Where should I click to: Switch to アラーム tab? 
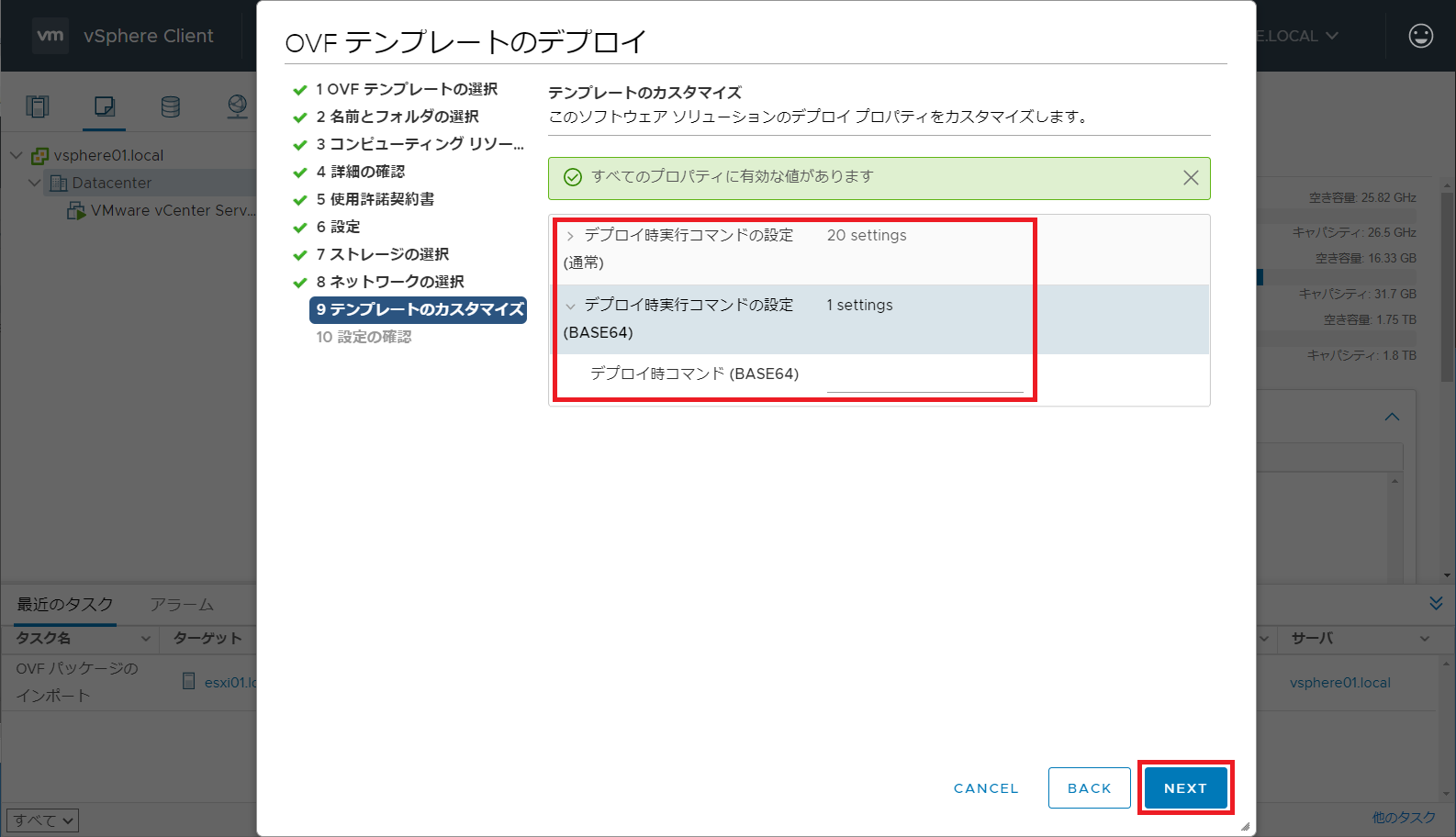pos(182,604)
